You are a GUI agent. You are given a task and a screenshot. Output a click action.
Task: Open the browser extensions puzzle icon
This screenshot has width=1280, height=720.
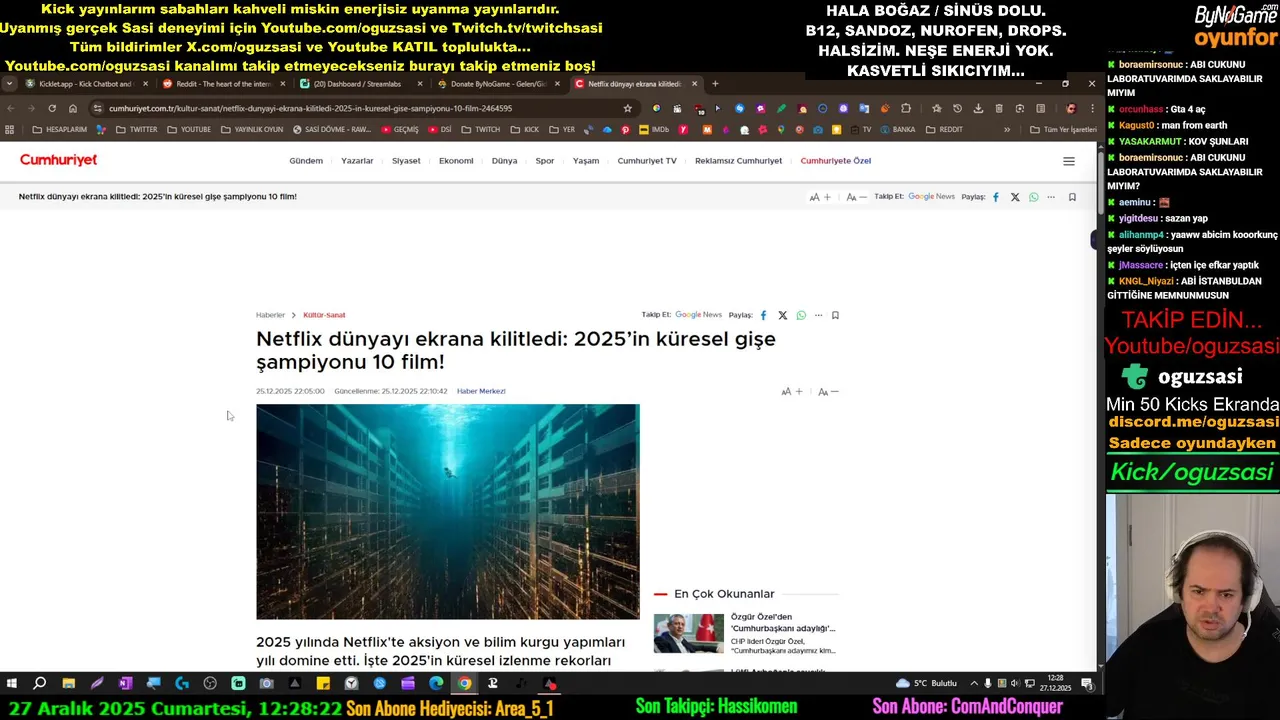tap(906, 108)
